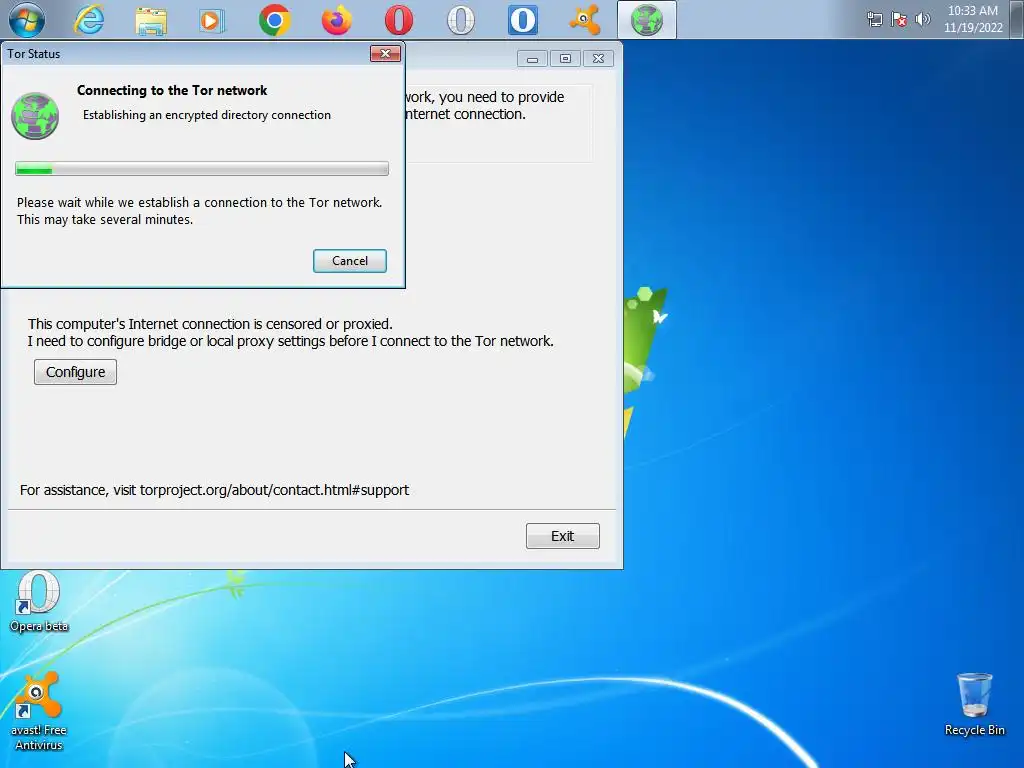The height and width of the screenshot is (768, 1024).
Task: Click the network icon in system tray
Action: click(874, 19)
